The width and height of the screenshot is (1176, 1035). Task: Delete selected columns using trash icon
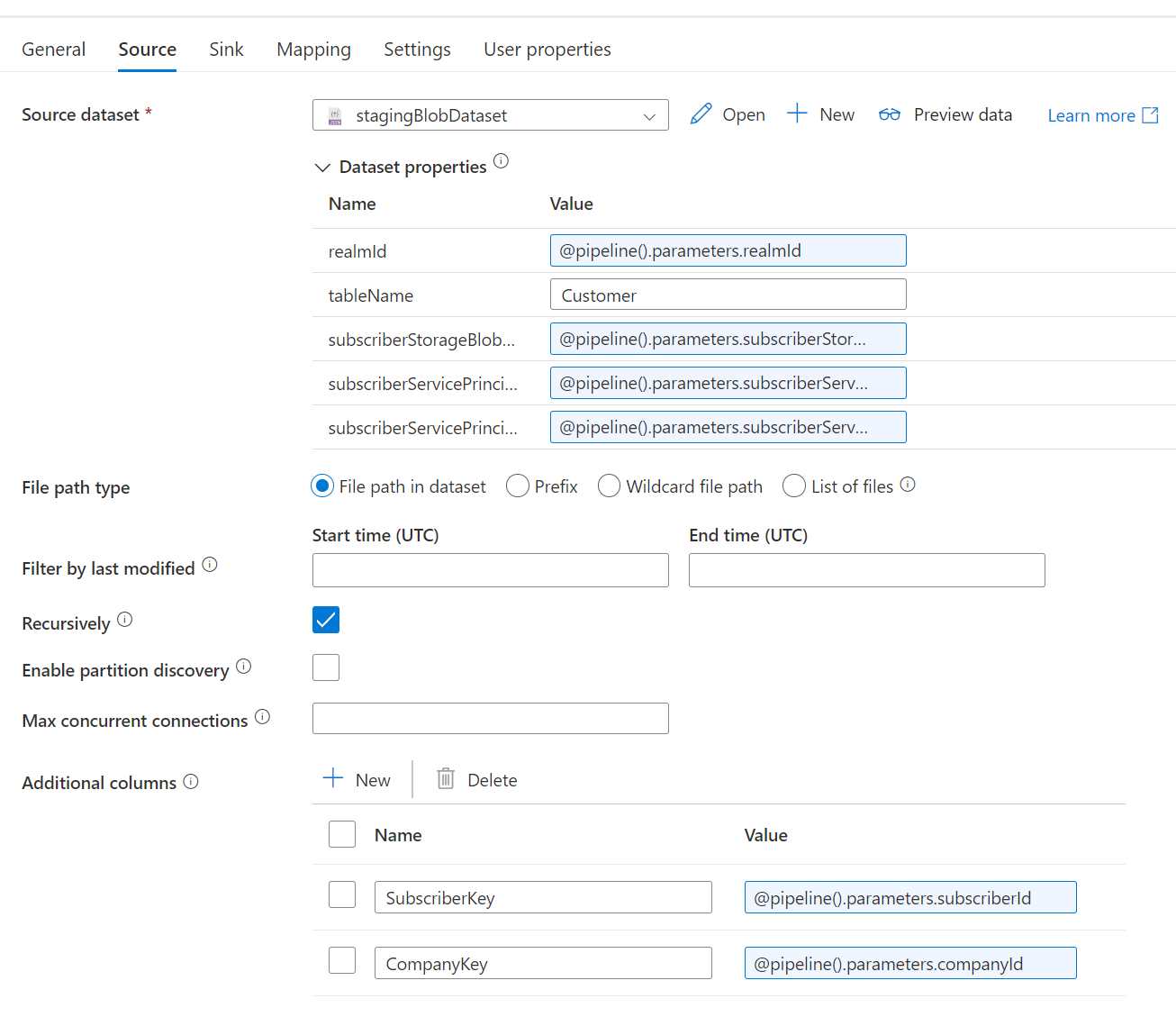445,778
